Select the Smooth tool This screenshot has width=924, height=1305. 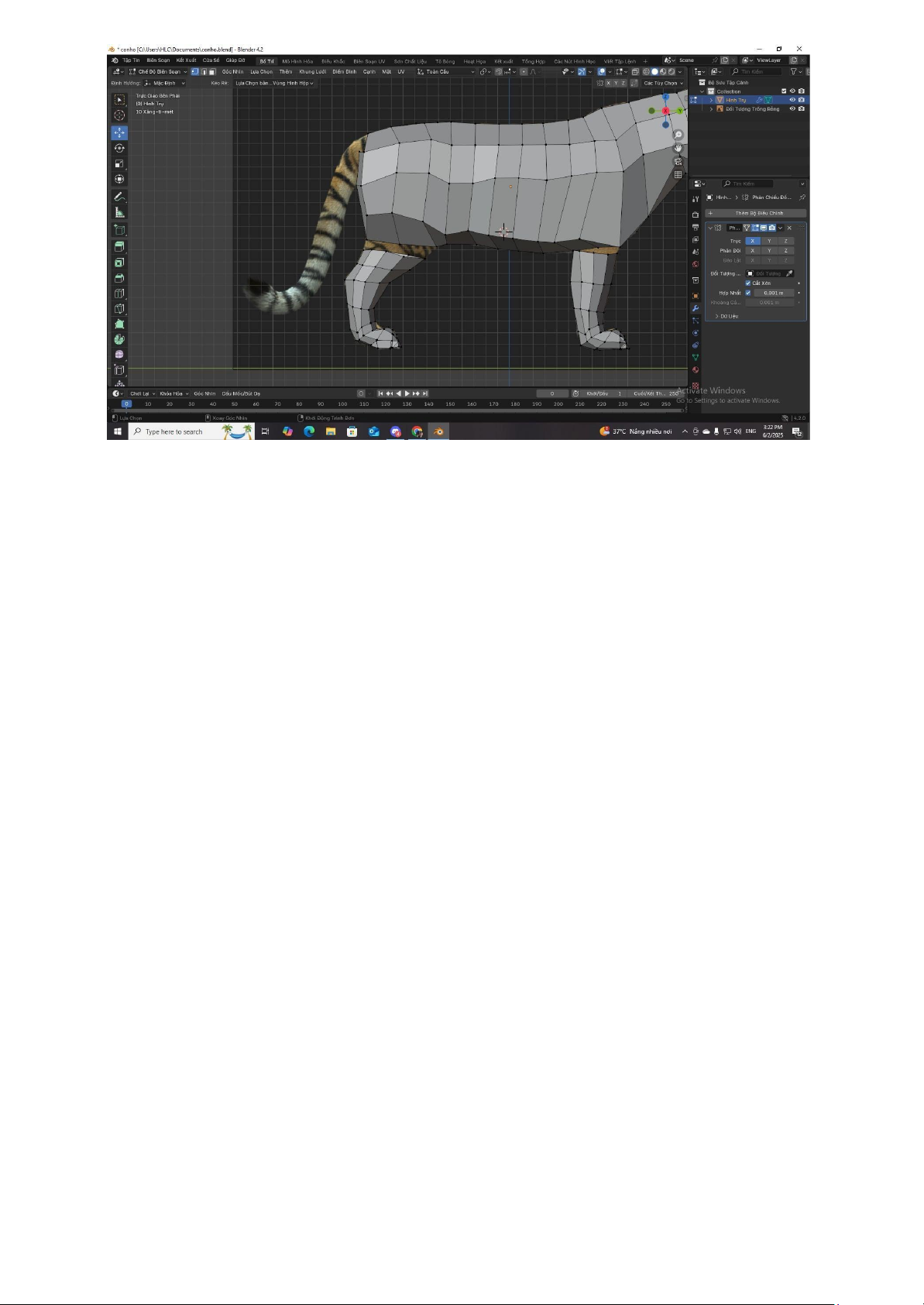[119, 355]
